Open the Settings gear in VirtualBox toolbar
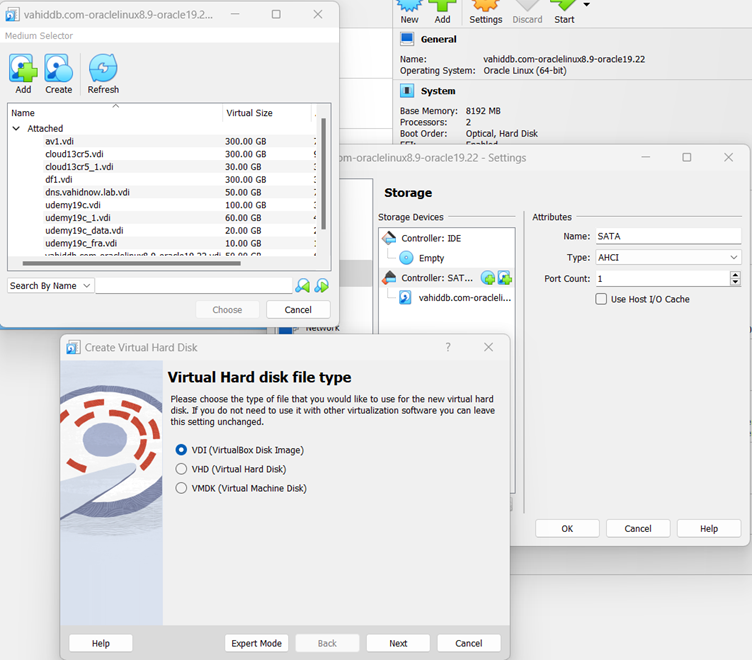This screenshot has height=660, width=752. [486, 10]
